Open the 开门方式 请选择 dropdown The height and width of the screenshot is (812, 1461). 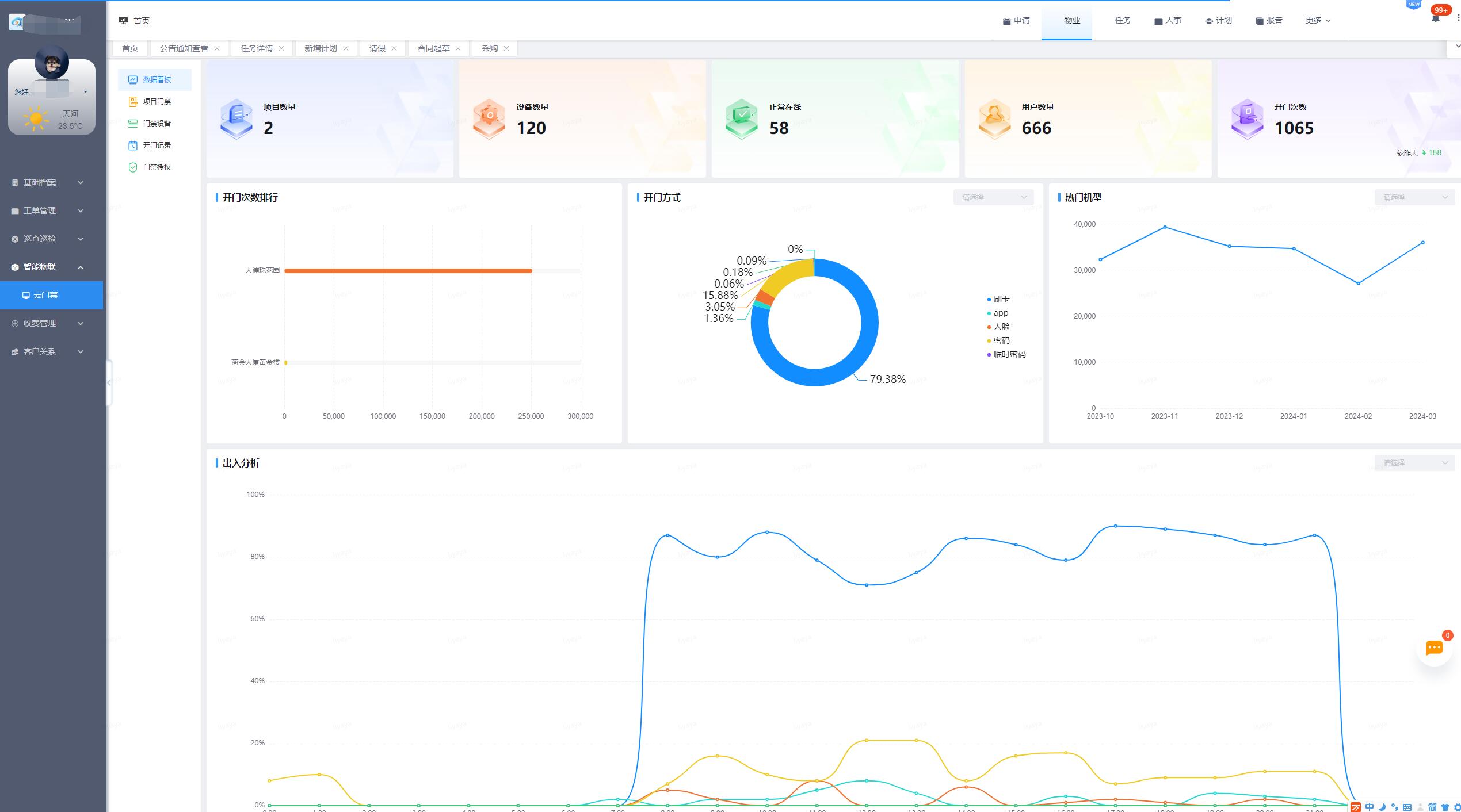click(x=993, y=197)
